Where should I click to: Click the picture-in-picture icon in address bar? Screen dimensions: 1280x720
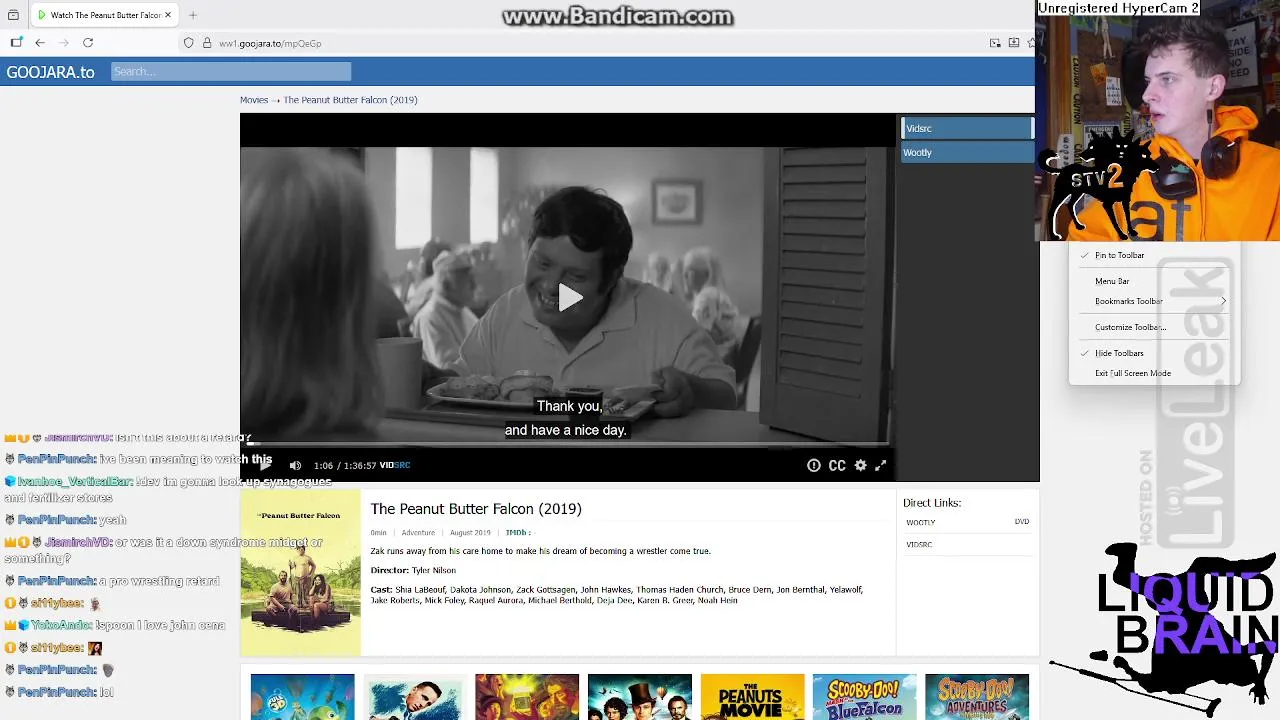click(995, 43)
